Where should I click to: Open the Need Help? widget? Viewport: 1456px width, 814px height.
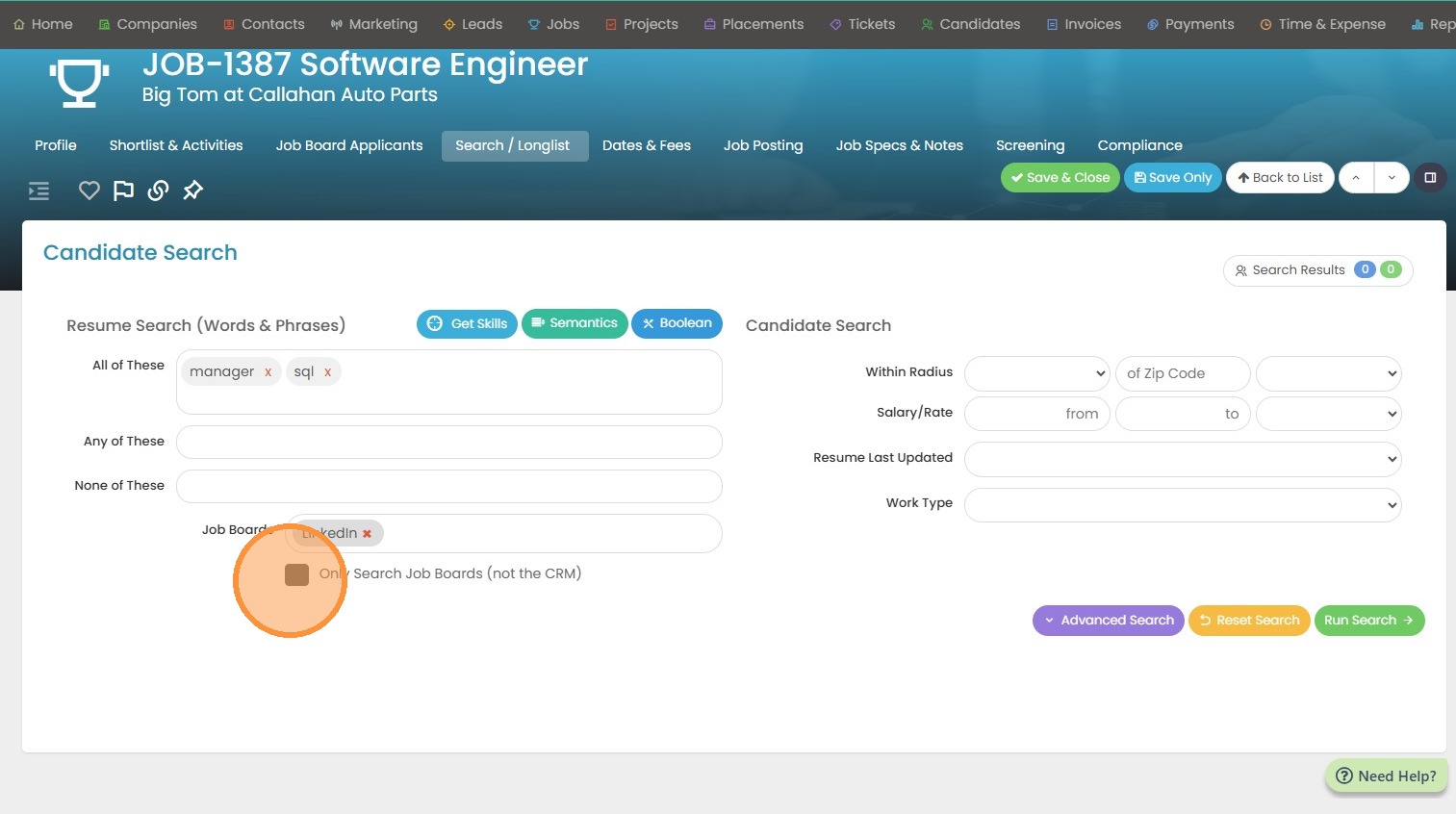click(x=1387, y=776)
